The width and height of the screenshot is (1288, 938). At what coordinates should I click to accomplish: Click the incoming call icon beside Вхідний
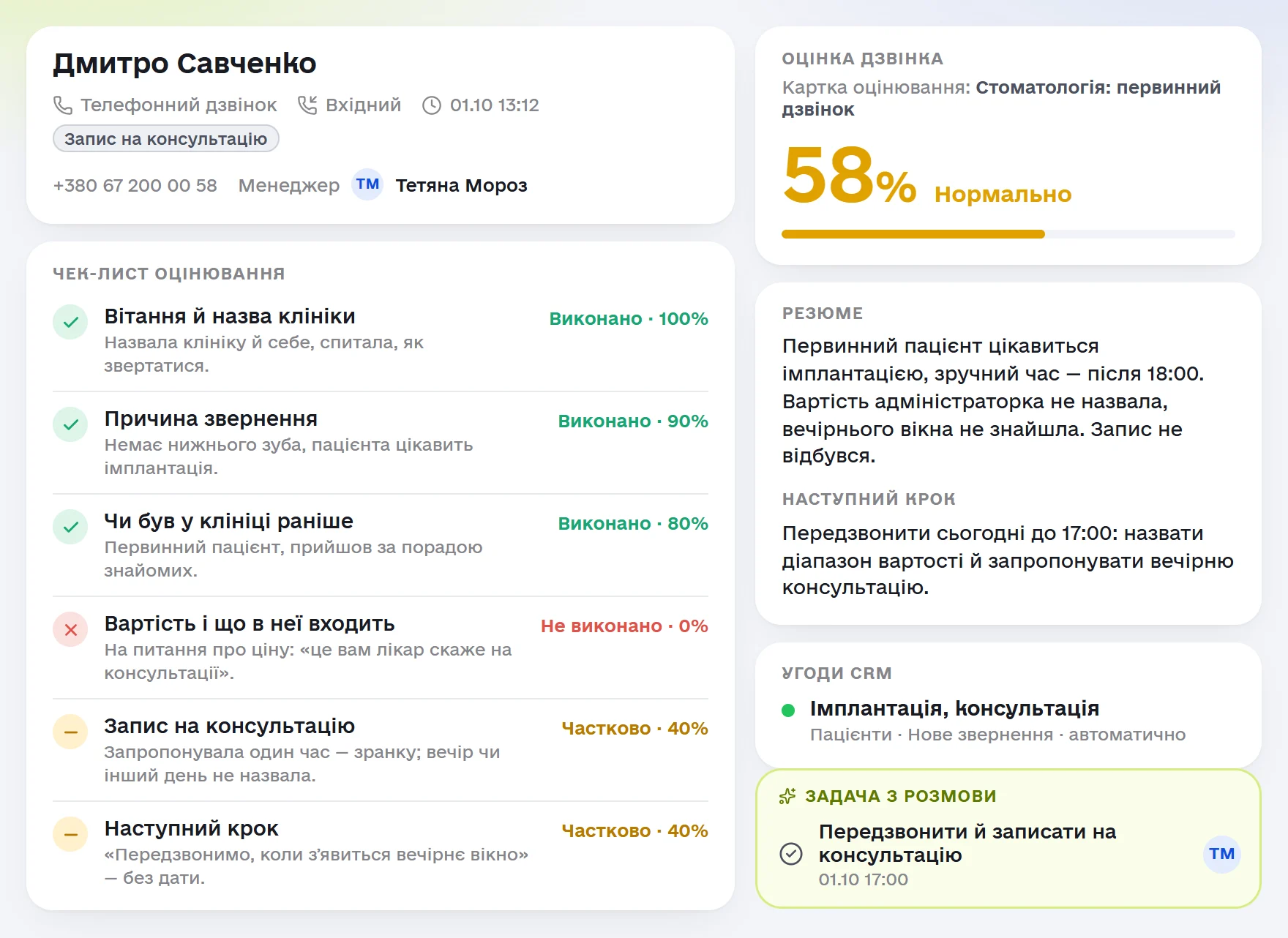pyautogui.click(x=307, y=105)
